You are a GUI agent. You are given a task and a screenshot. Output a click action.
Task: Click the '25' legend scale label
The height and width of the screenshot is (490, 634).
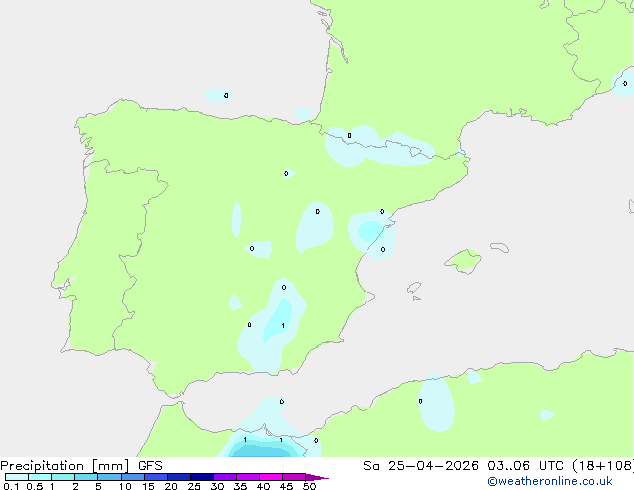coord(194,486)
